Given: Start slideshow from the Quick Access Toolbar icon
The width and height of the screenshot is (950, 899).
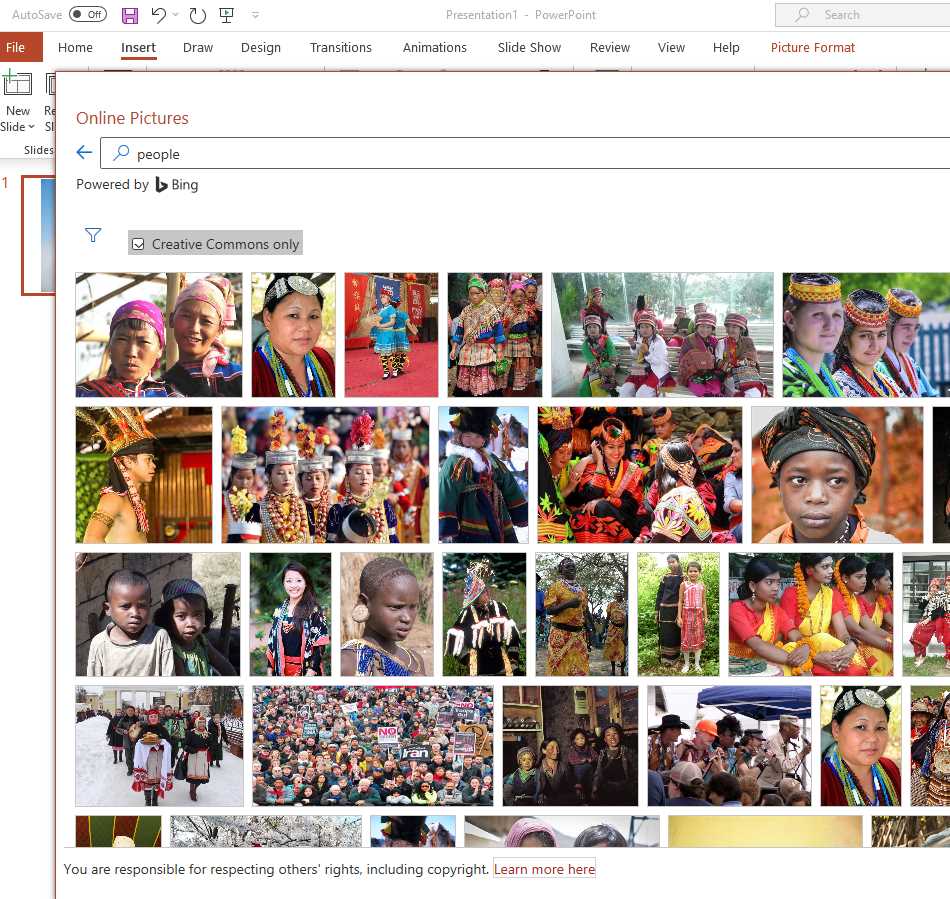Looking at the screenshot, I should [x=227, y=14].
